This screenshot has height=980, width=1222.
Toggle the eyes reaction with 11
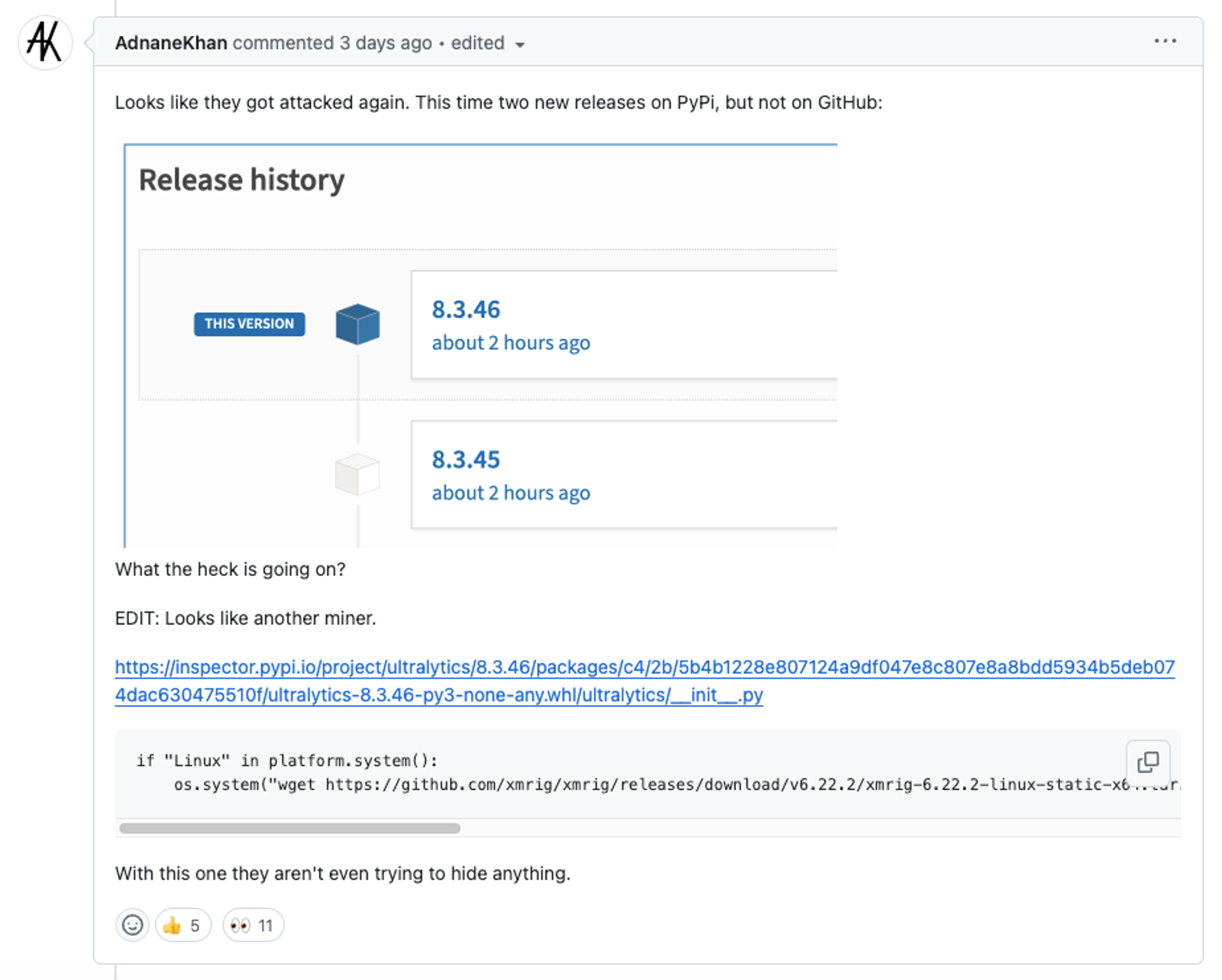point(254,925)
